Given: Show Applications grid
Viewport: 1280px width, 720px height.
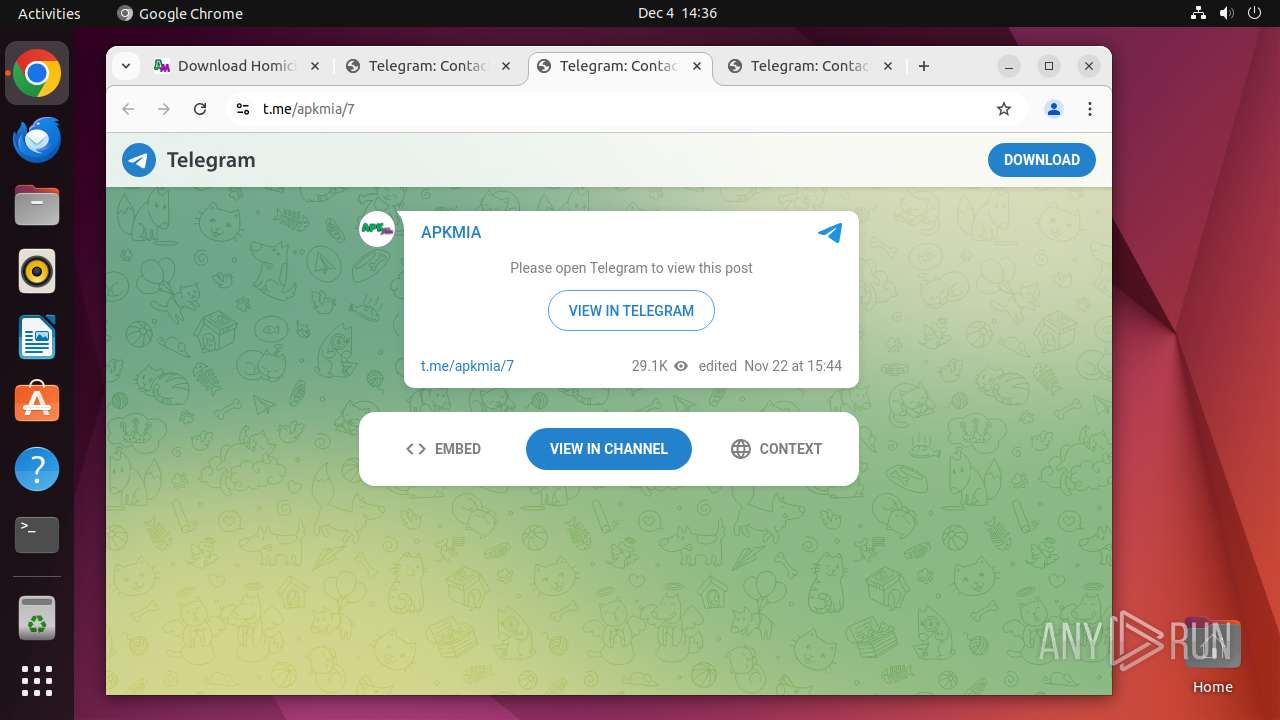Looking at the screenshot, I should 37,681.
